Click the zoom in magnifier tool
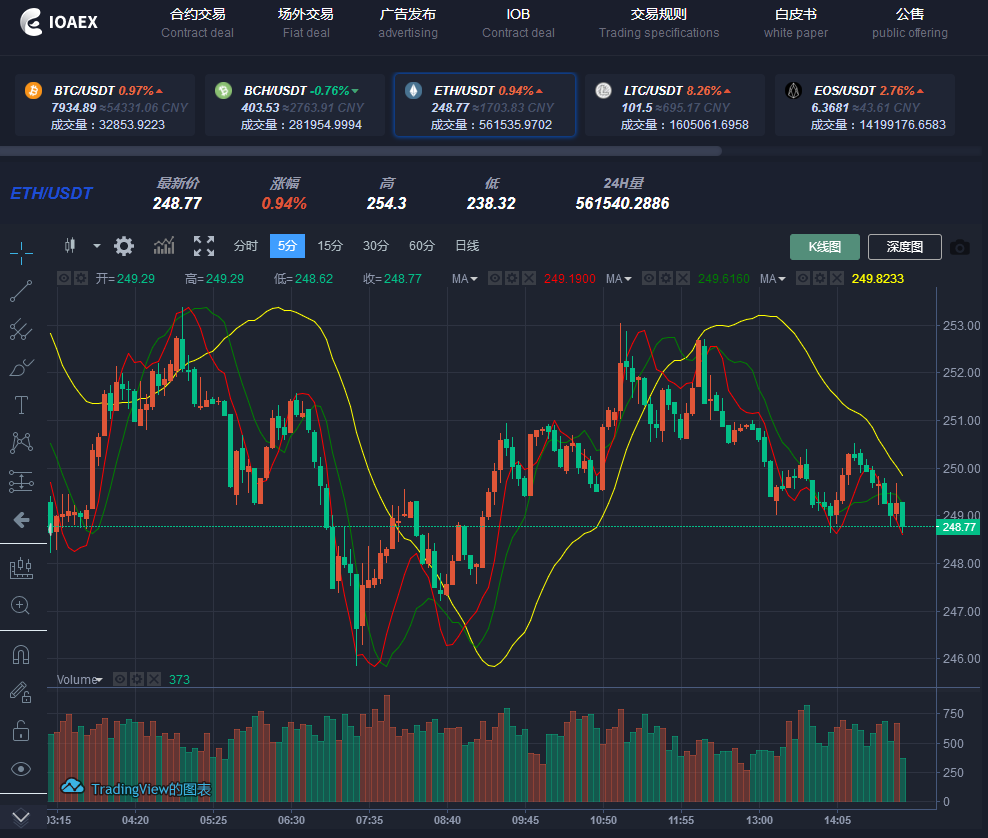Viewport: 988px width, 838px height. [21, 605]
